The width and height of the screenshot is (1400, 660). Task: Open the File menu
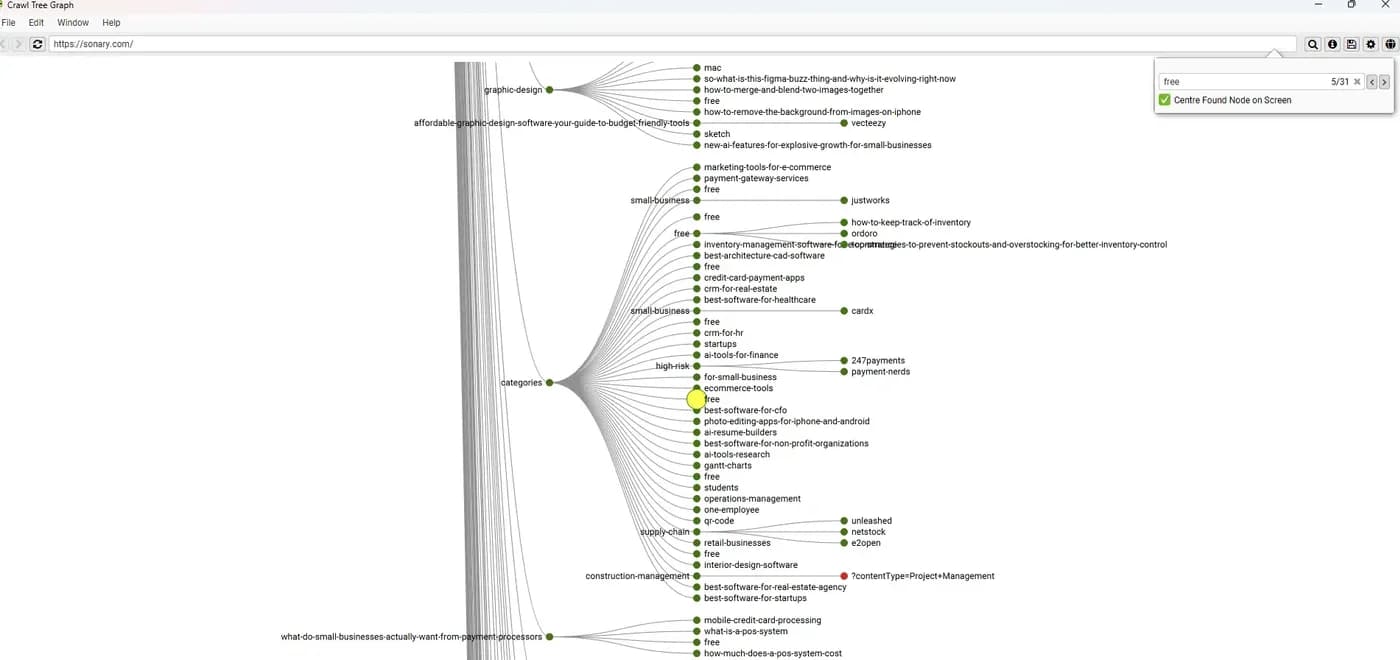[x=9, y=22]
